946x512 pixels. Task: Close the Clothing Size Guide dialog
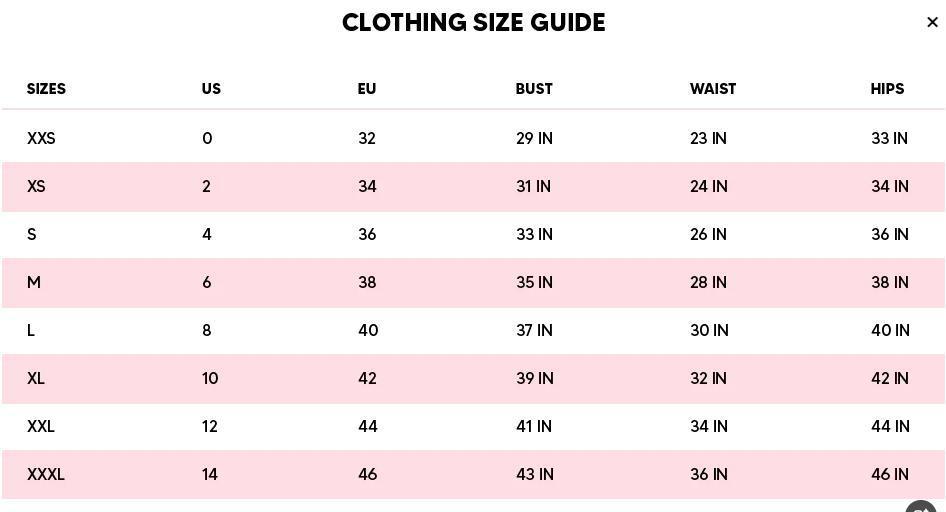[x=932, y=22]
